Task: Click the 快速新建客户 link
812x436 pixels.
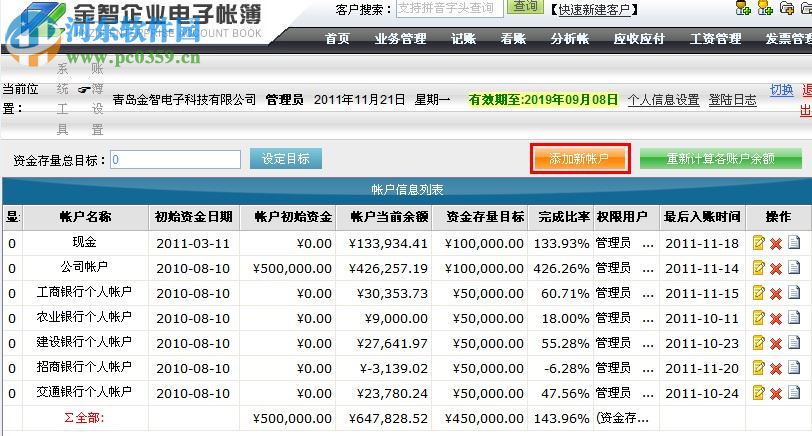Action: [593, 9]
